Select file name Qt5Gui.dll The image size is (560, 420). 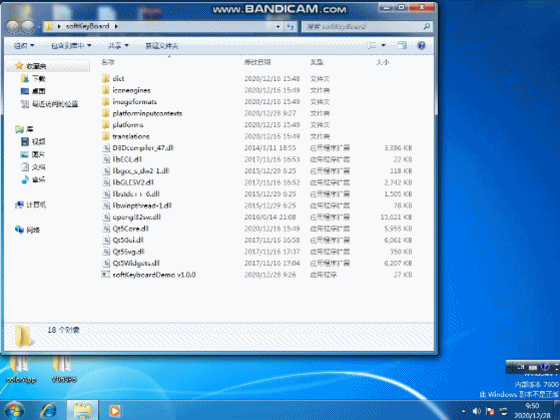tap(128, 240)
